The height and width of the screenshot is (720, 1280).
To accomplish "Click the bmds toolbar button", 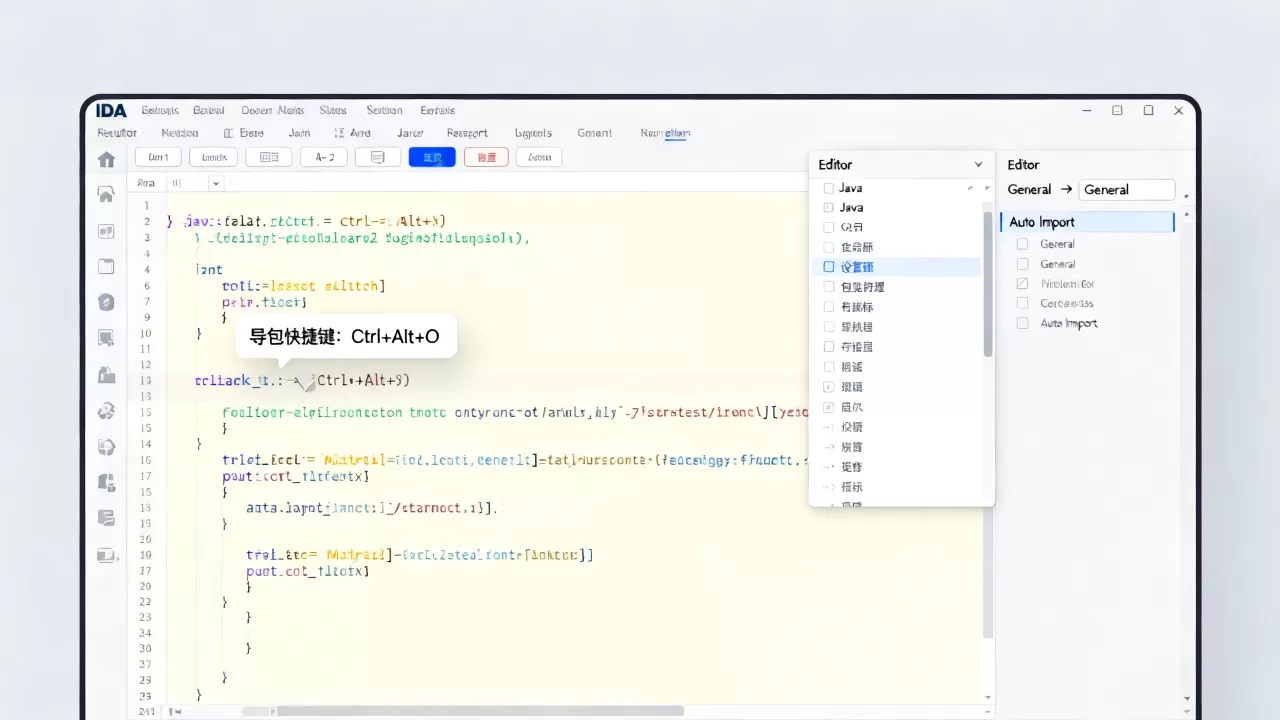I will [x=214, y=157].
